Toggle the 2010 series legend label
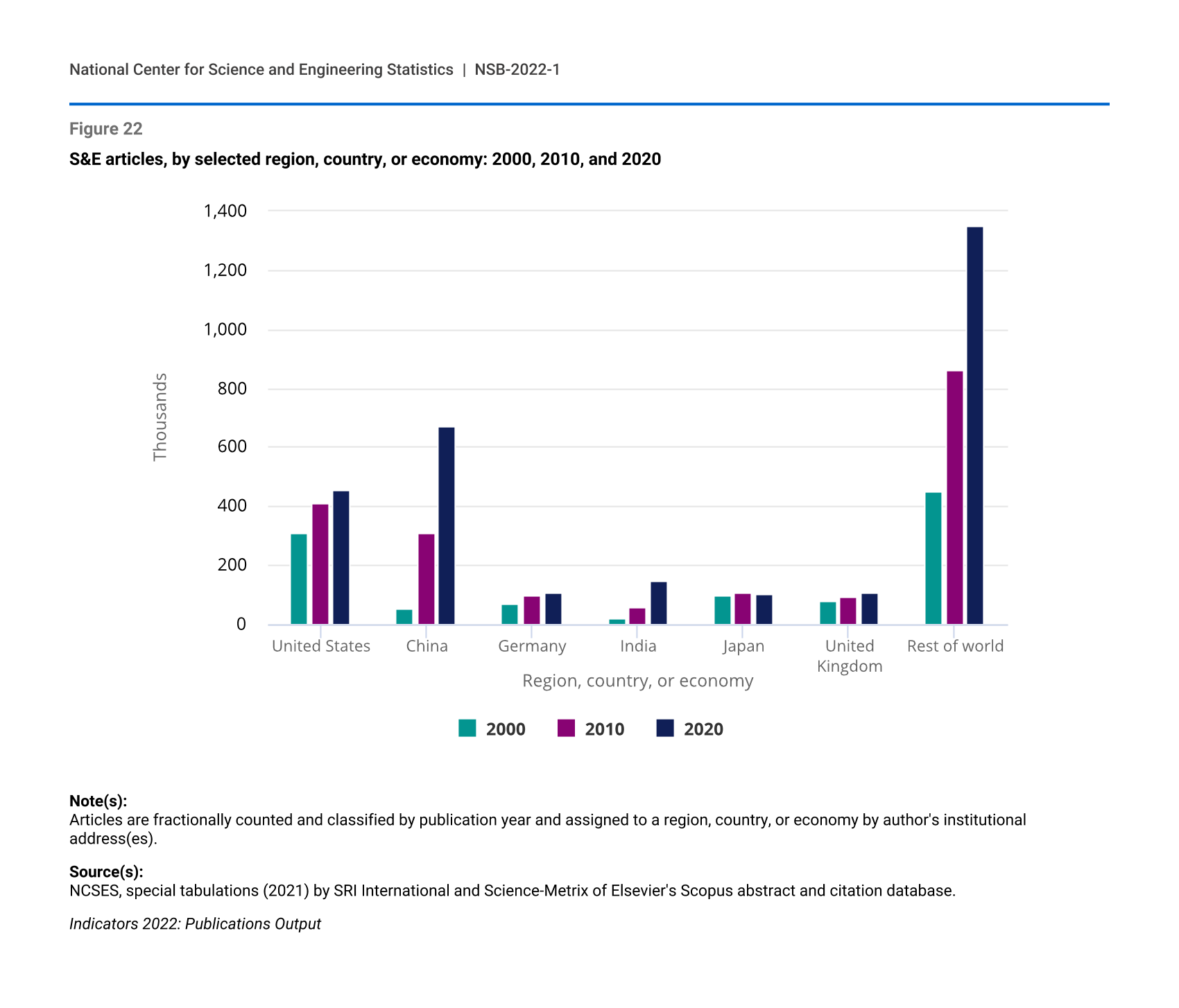Screen dimensions: 1179x1008 click(x=604, y=729)
